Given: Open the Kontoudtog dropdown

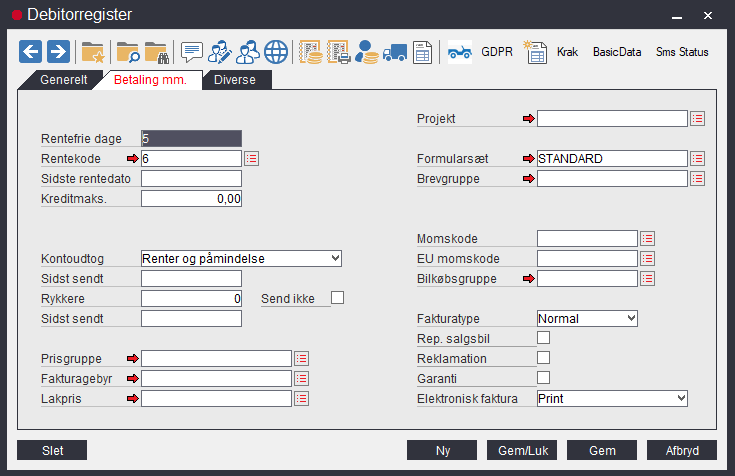Looking at the screenshot, I should point(241,258).
